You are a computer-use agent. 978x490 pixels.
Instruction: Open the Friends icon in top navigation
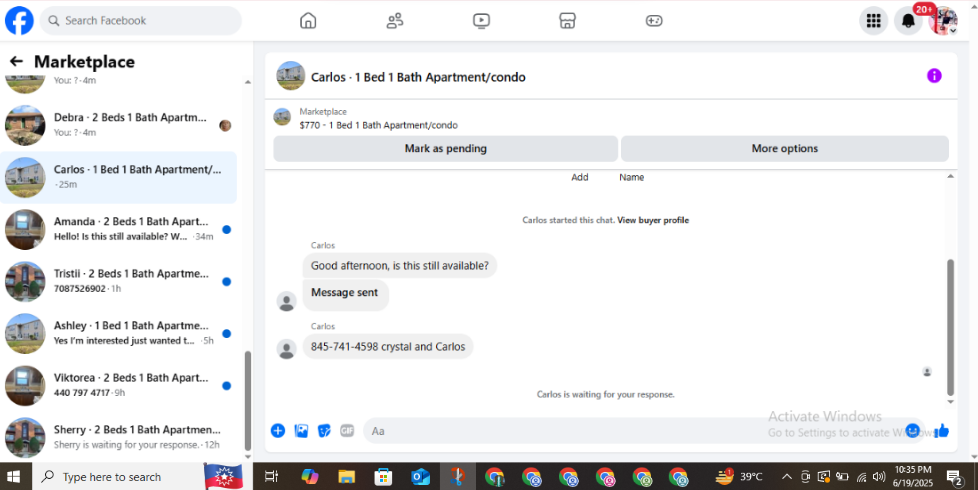click(x=395, y=21)
